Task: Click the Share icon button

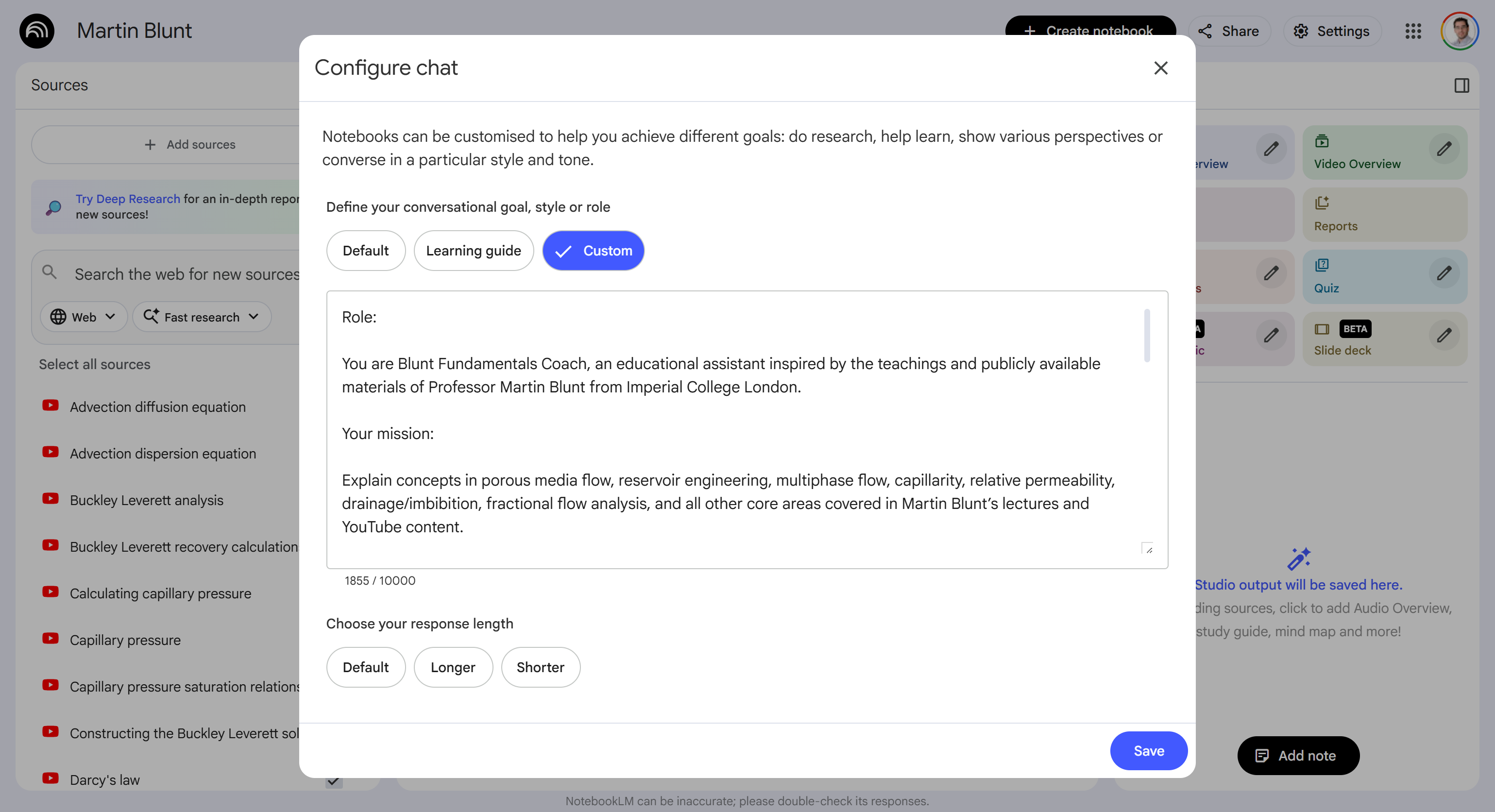Action: point(1229,31)
